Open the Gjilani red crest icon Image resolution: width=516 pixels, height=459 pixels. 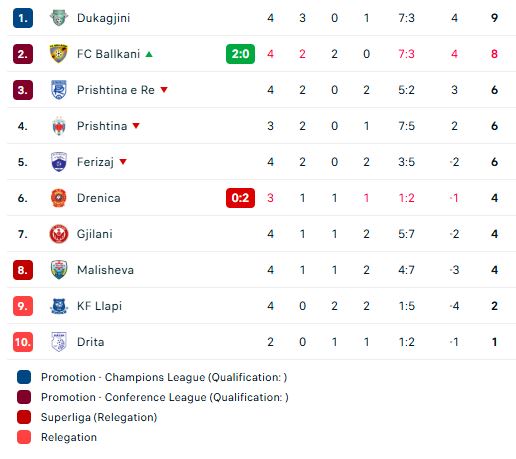59,234
